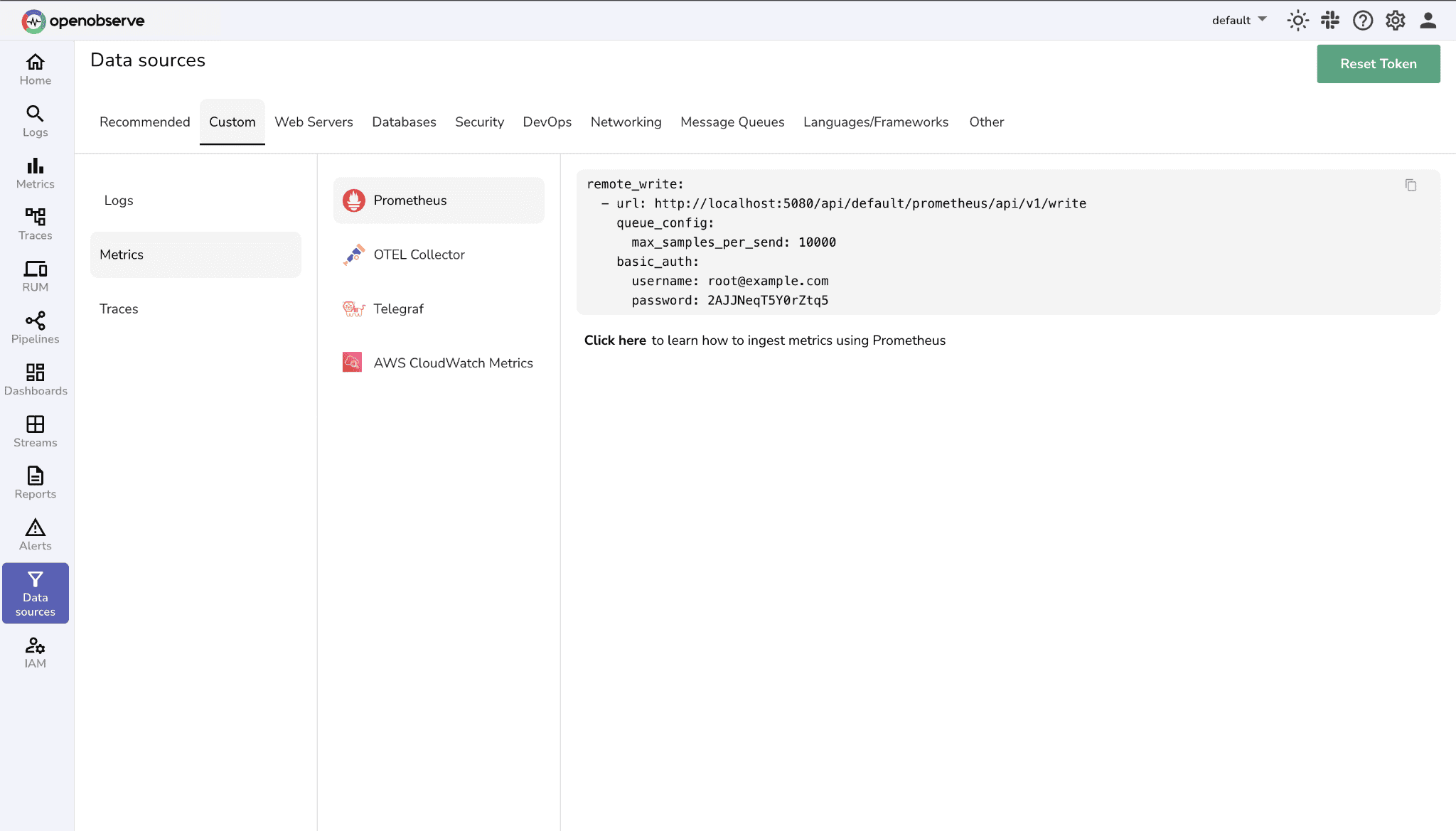Open the RUM section

point(36,277)
